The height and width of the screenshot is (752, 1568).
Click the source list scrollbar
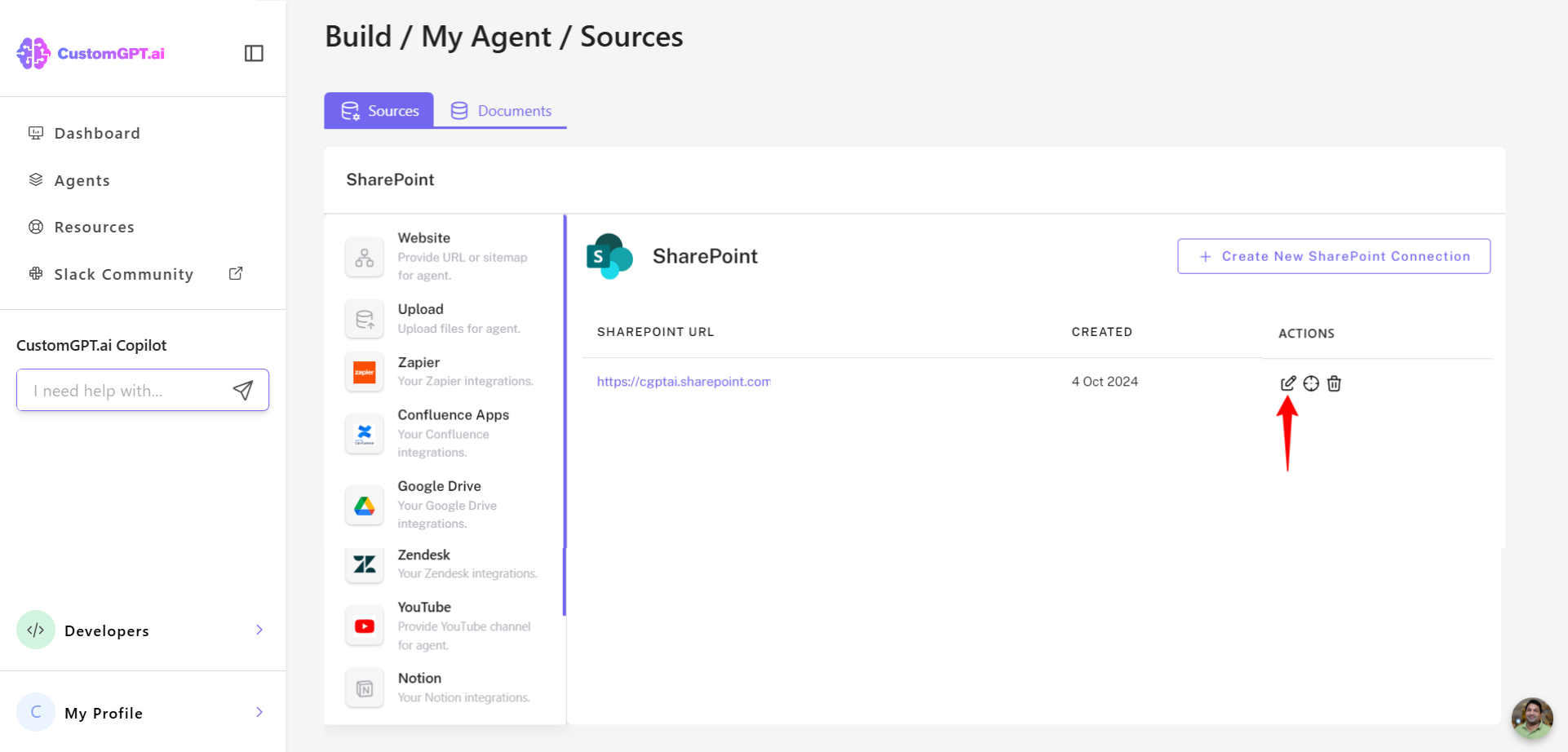coord(564,415)
